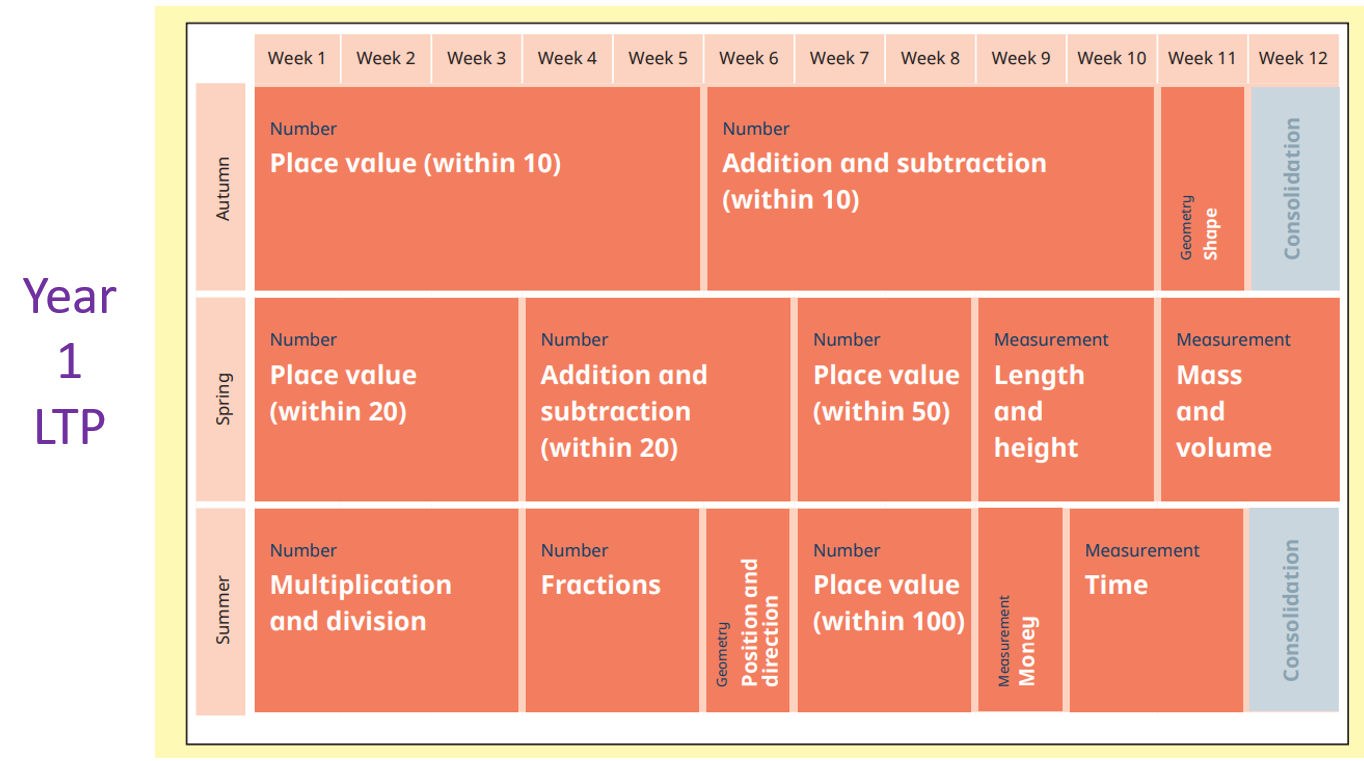Open the Mass and volume block
1364x761 pixels.
click(1250, 399)
